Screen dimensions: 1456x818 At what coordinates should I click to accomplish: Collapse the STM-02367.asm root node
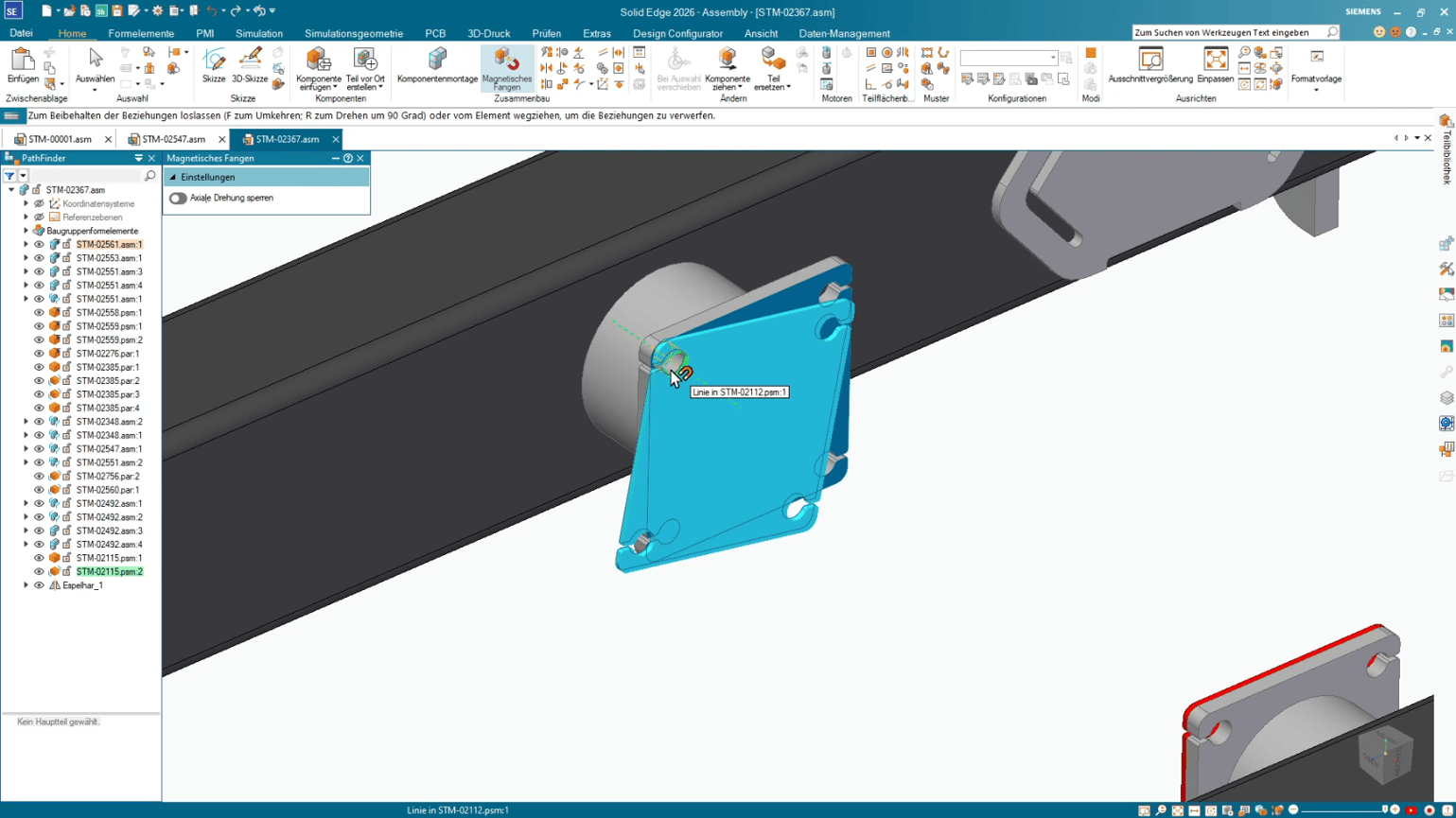(13, 188)
